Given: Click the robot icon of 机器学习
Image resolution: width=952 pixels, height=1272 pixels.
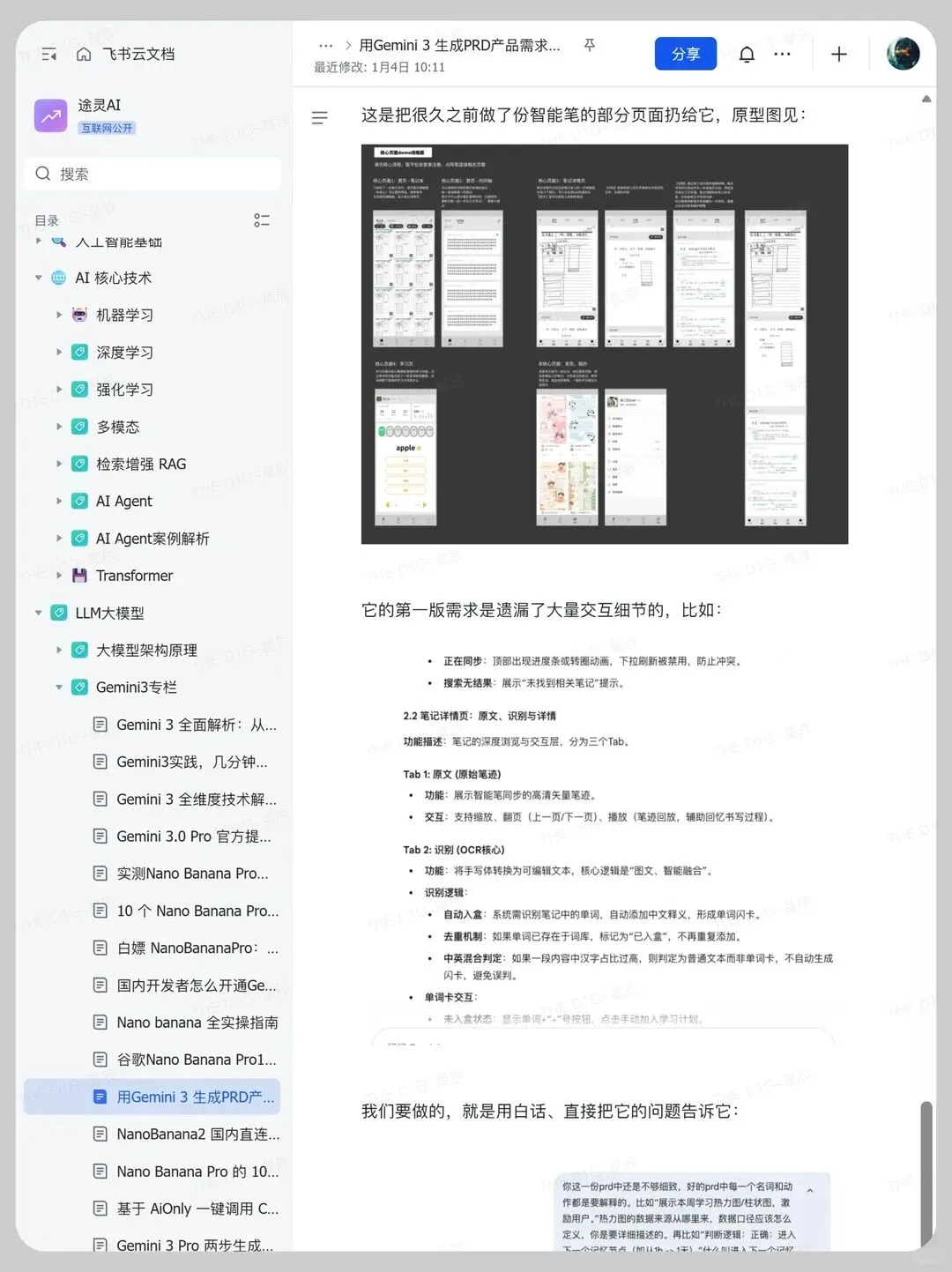Looking at the screenshot, I should pyautogui.click(x=79, y=315).
